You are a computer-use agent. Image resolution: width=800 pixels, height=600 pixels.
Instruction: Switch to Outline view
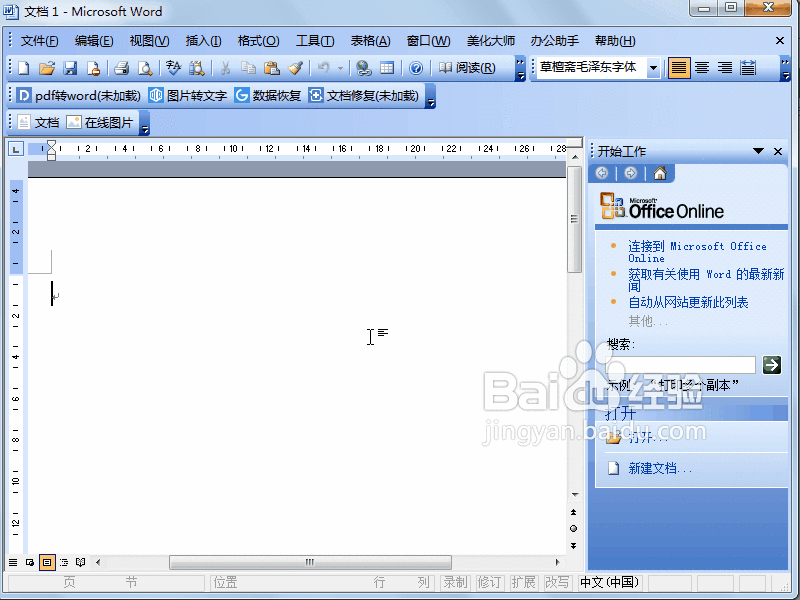[x=64, y=562]
